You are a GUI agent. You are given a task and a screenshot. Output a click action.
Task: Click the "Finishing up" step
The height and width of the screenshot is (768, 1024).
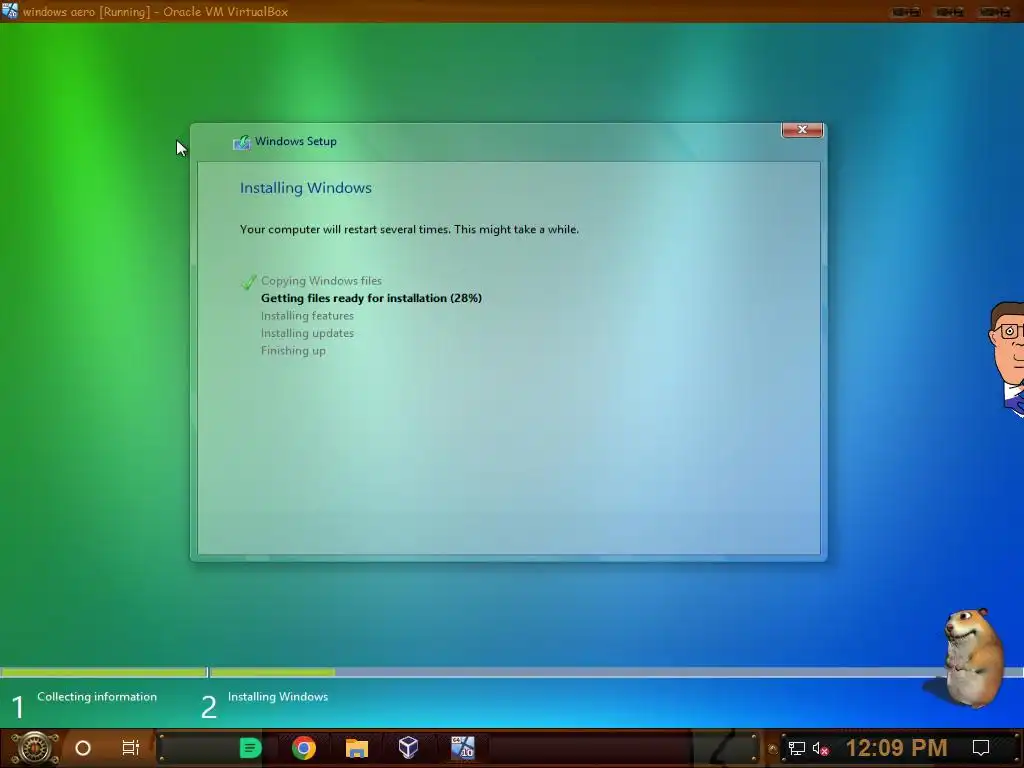pos(293,351)
